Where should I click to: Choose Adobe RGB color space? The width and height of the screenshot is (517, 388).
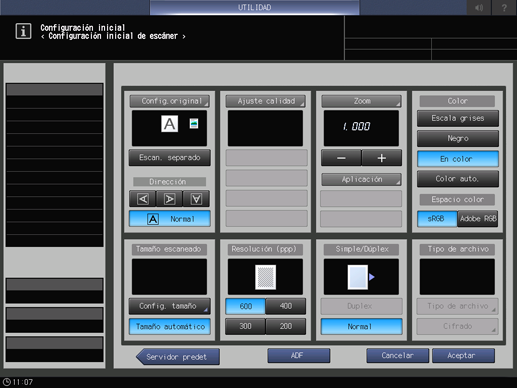coord(478,219)
